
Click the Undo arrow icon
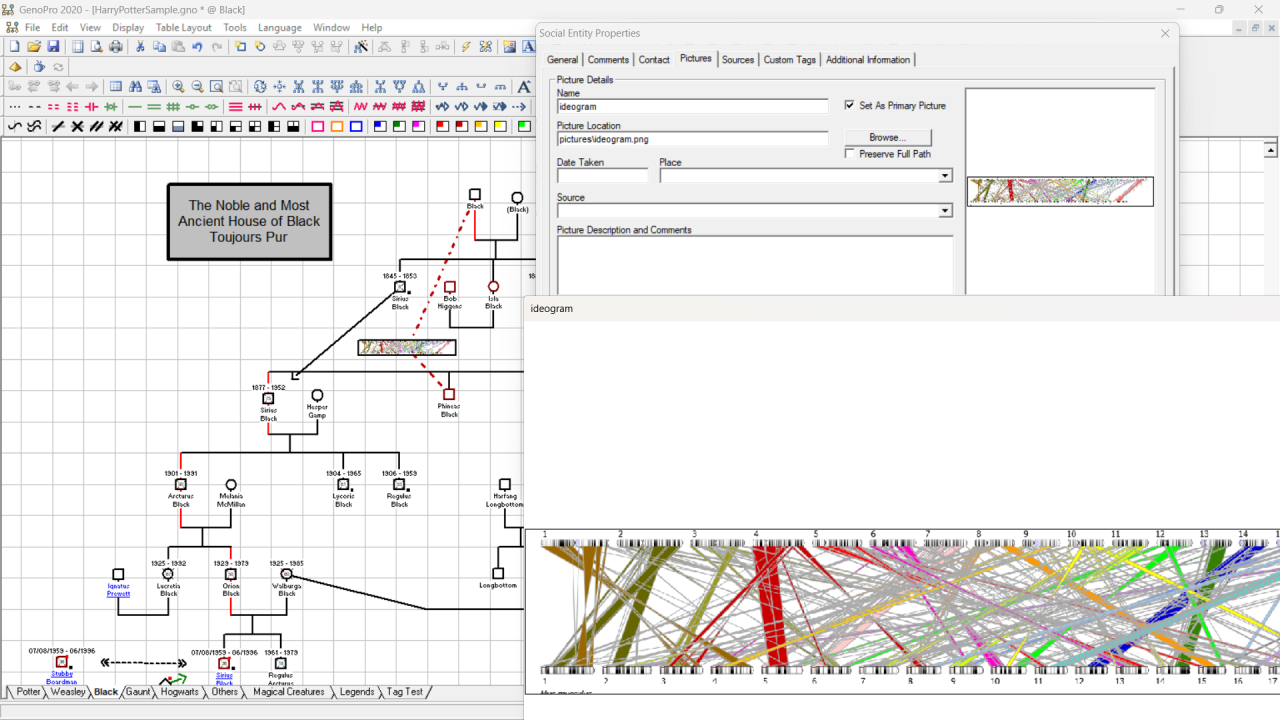click(x=197, y=47)
